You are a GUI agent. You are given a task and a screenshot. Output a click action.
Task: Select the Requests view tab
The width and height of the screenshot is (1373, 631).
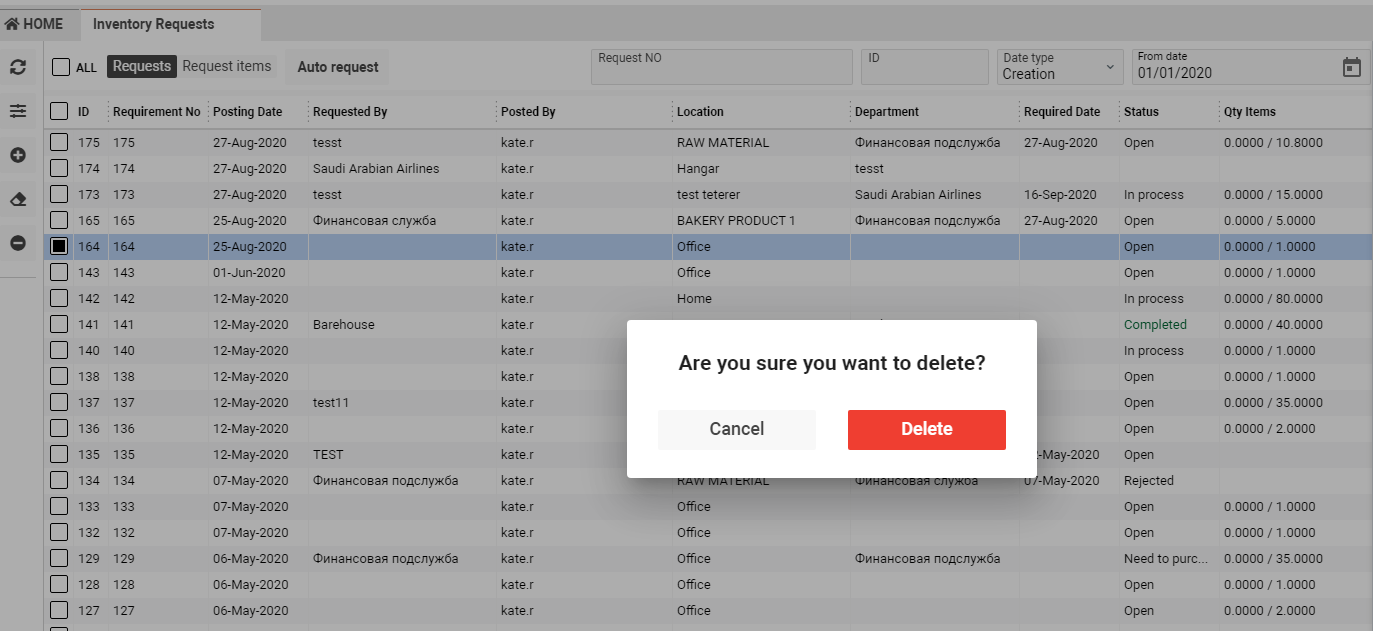coord(141,66)
